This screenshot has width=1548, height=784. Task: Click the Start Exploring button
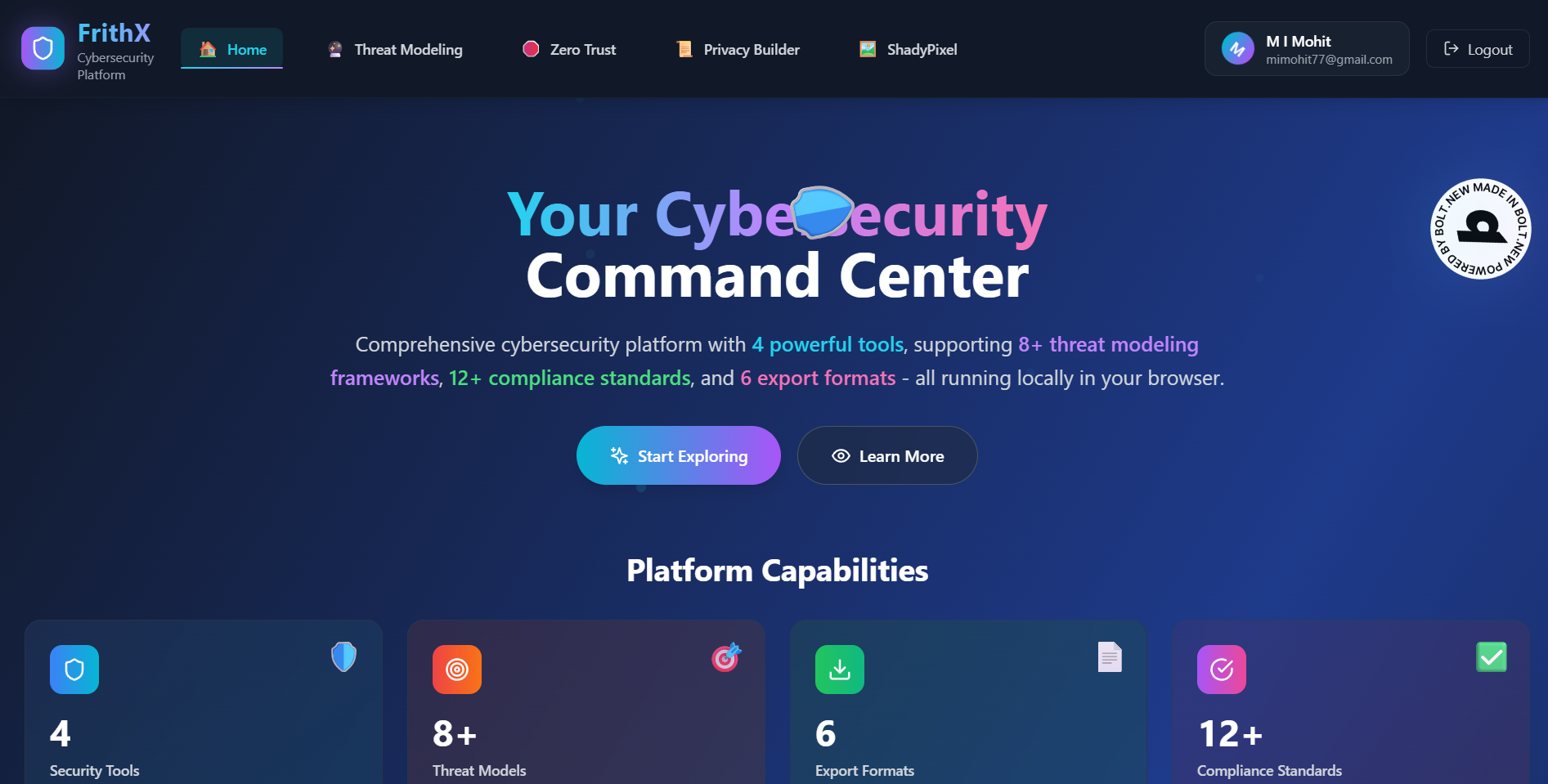click(x=679, y=455)
